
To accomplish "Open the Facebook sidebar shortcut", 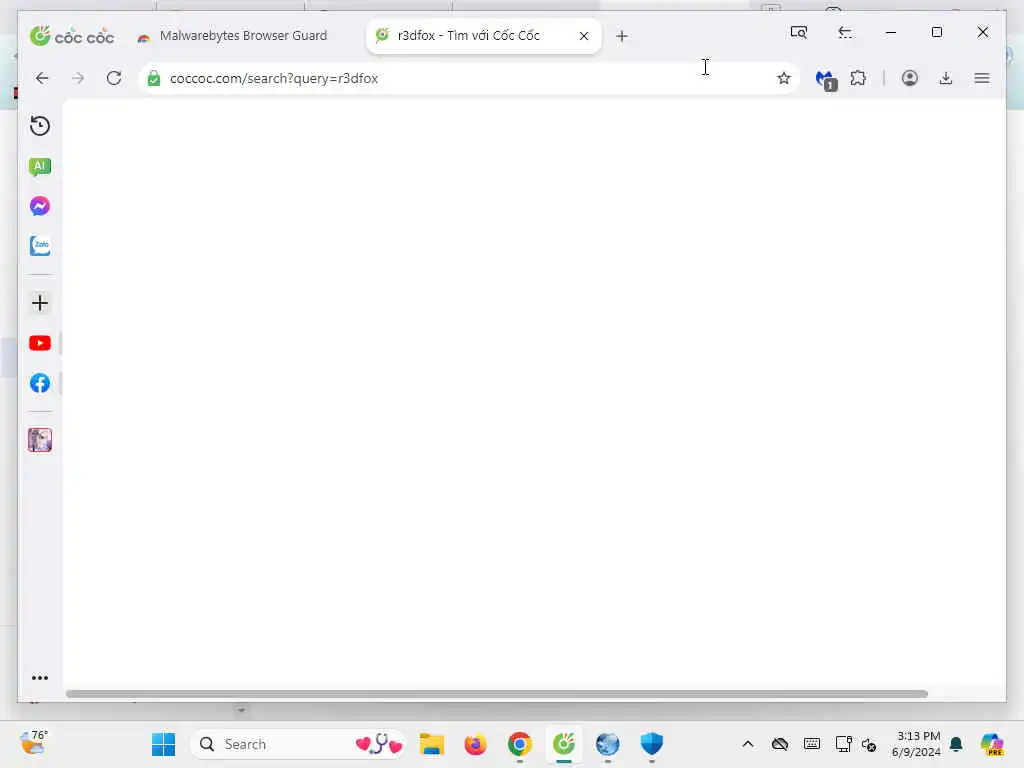I will tap(40, 383).
